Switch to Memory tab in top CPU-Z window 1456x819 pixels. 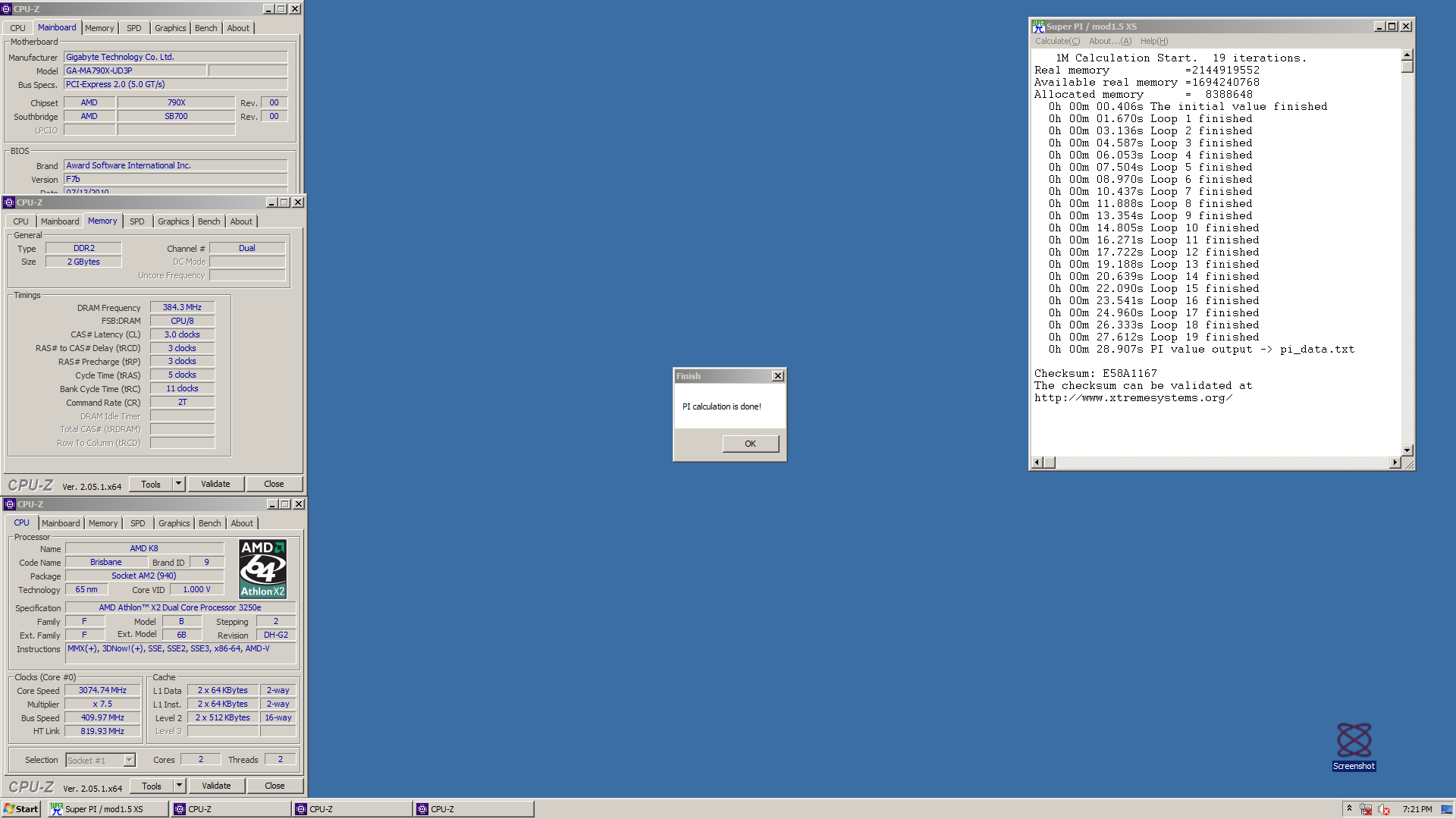pyautogui.click(x=99, y=28)
